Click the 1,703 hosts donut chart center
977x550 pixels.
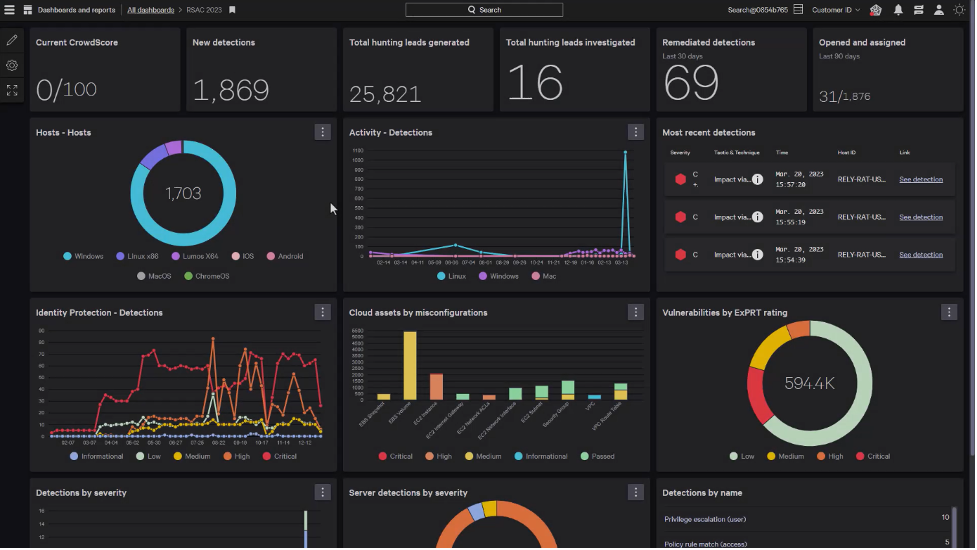pos(183,194)
